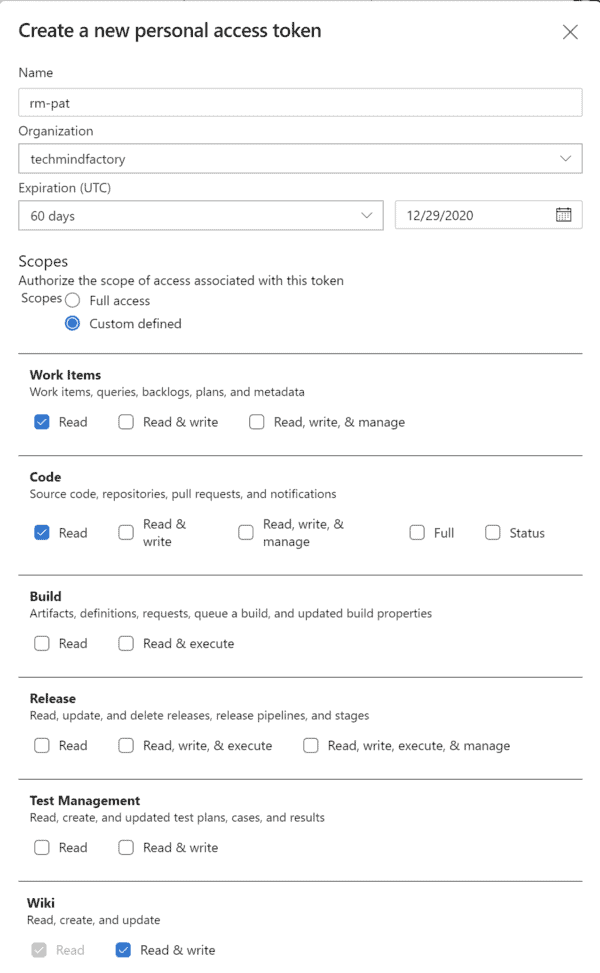The height and width of the screenshot is (973, 600).
Task: Check the Build Read checkbox
Action: click(42, 643)
